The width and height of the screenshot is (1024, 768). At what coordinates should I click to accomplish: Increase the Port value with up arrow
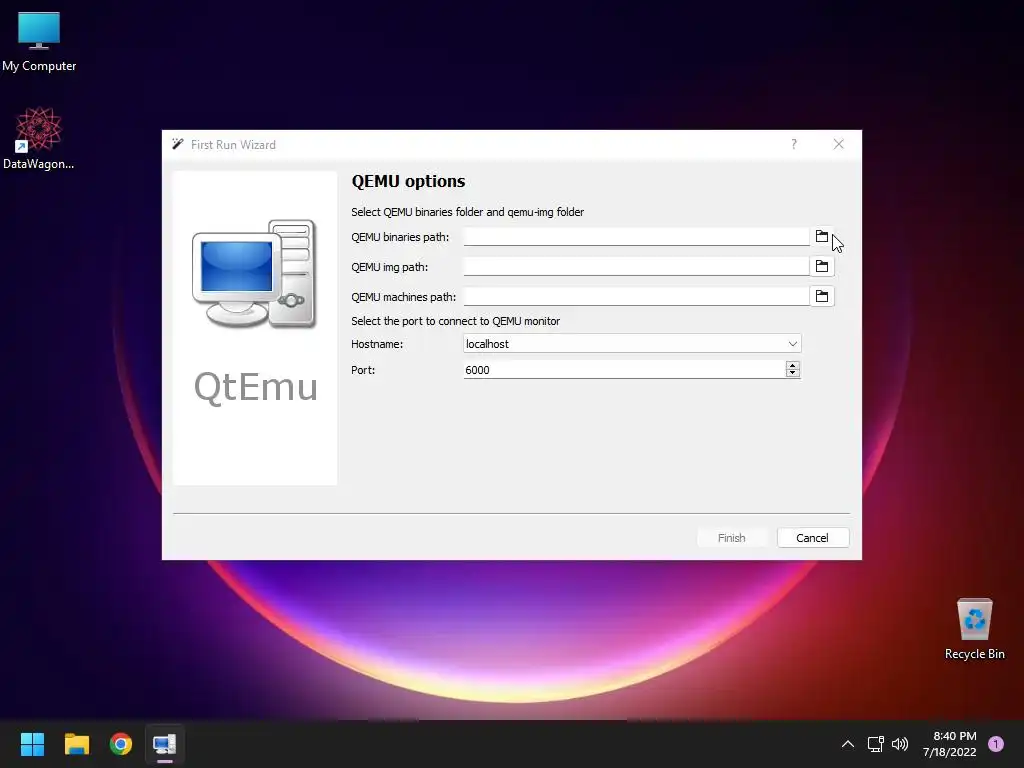point(793,365)
